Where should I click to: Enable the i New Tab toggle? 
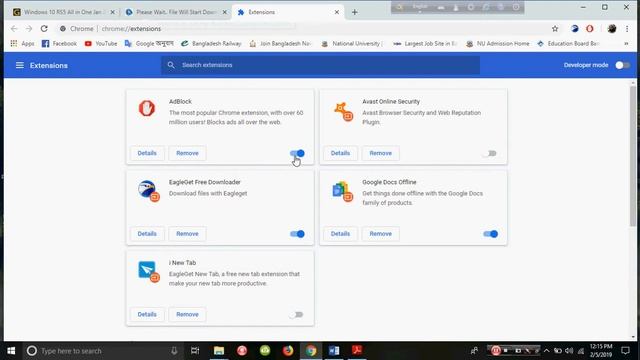[x=297, y=315]
